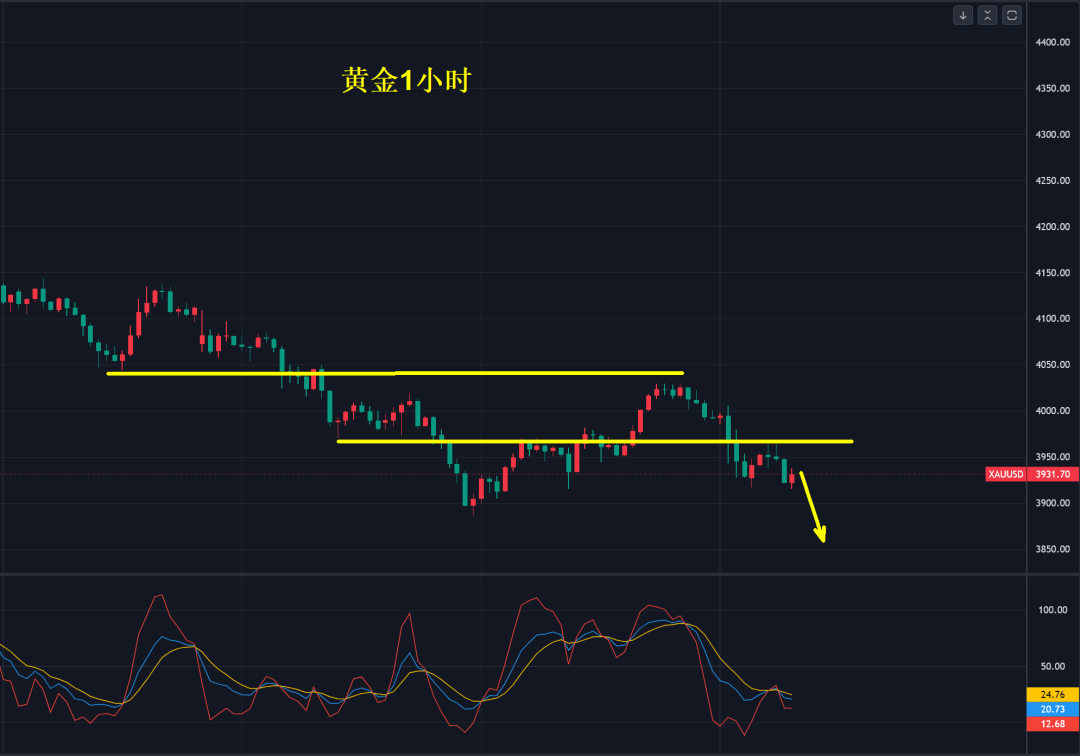Viewport: 1080px width, 756px height.
Task: Click the 3900.00 price axis label
Action: tap(1053, 503)
